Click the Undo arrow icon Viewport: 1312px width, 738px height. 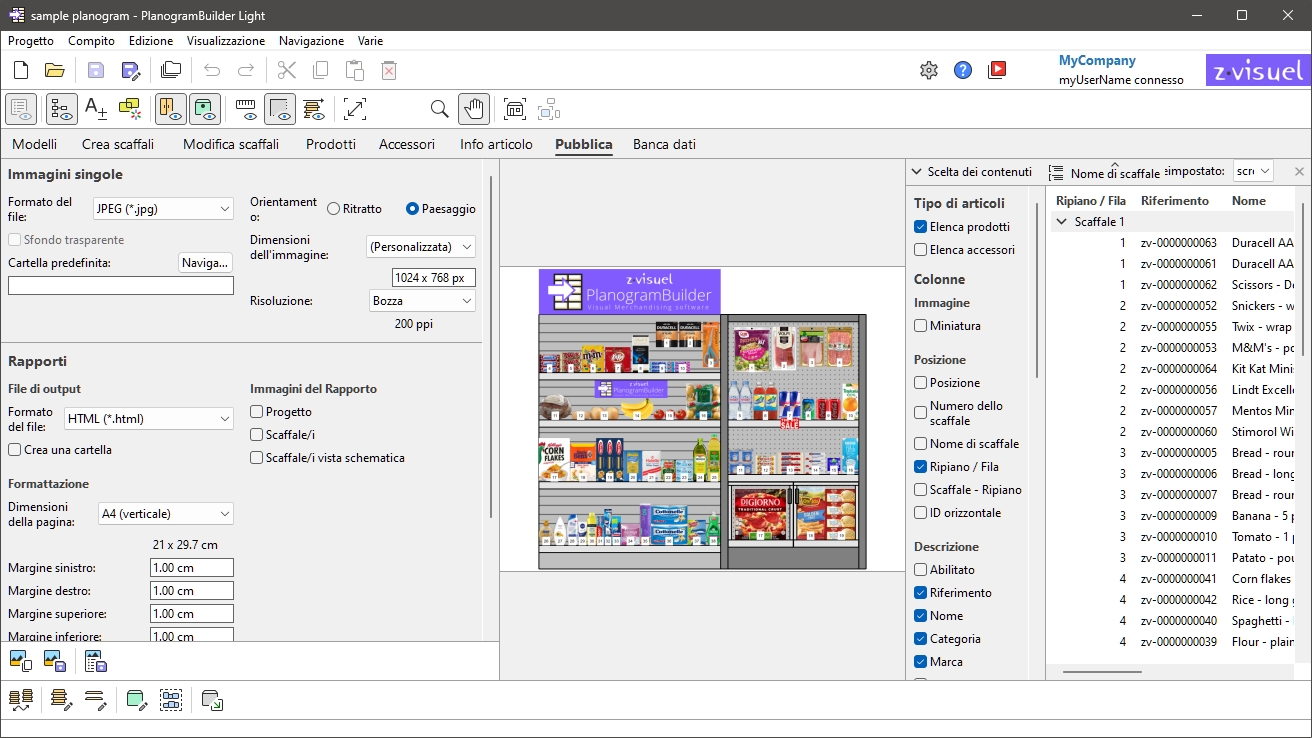click(212, 70)
